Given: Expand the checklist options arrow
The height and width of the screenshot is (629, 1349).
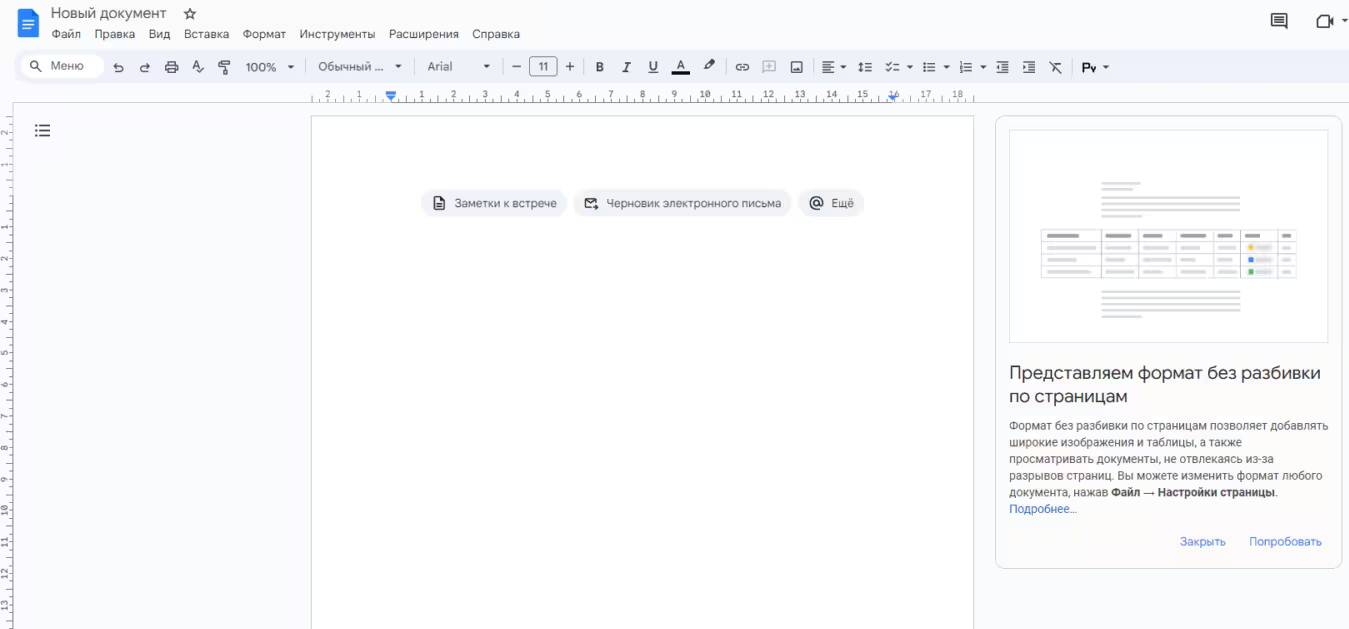Looking at the screenshot, I should click(909, 67).
